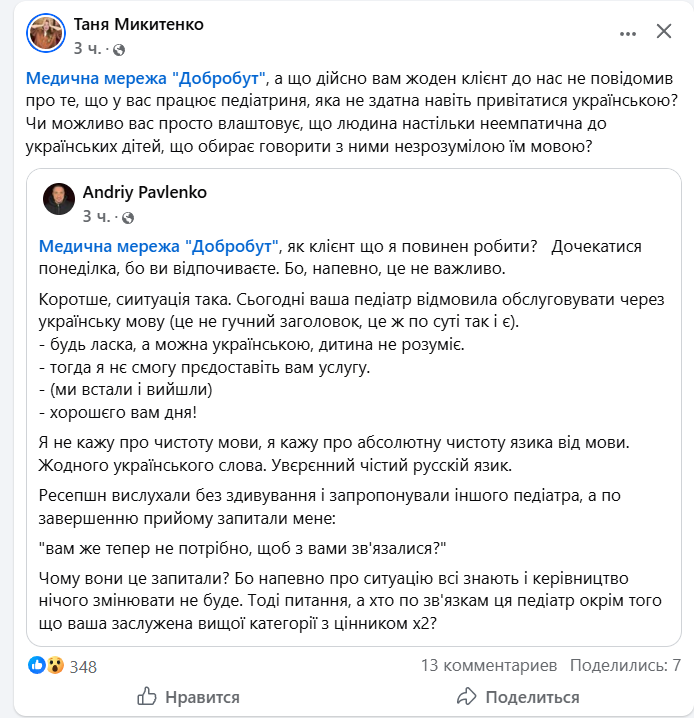The height and width of the screenshot is (718, 694).
Task: Click the Поделиться share button
Action: click(x=518, y=697)
